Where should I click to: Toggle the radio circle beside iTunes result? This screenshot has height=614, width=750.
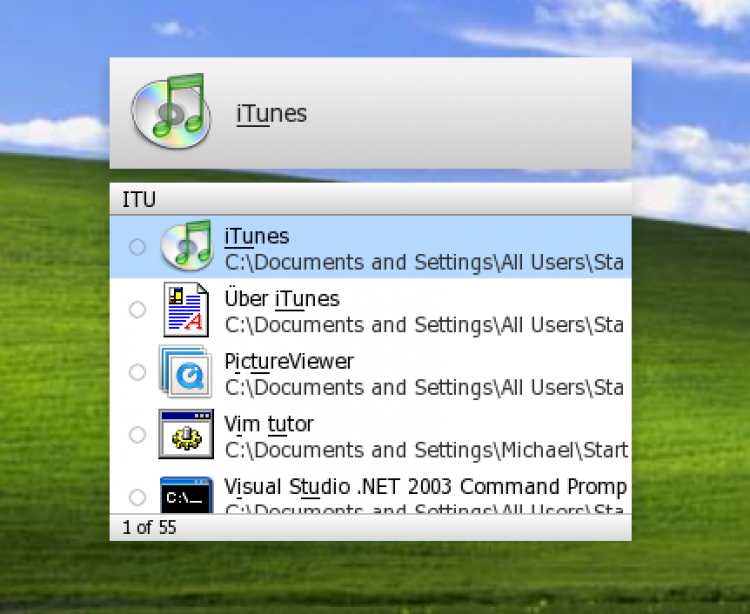(137, 247)
